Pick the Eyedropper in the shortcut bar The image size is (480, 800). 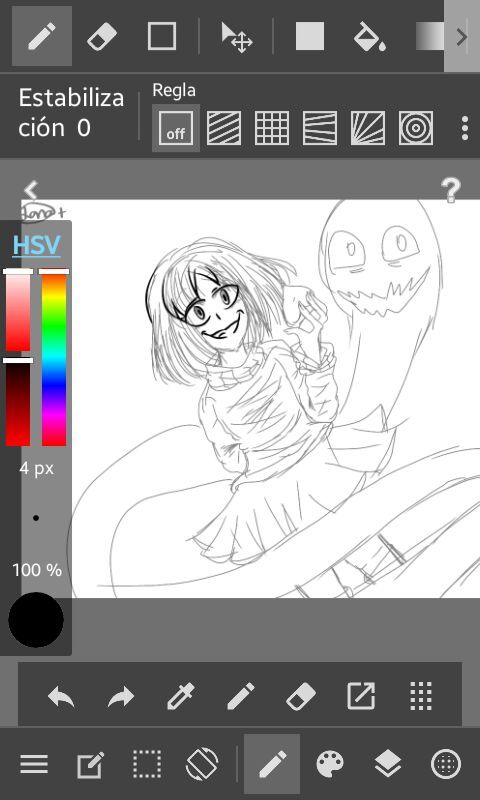coord(181,695)
